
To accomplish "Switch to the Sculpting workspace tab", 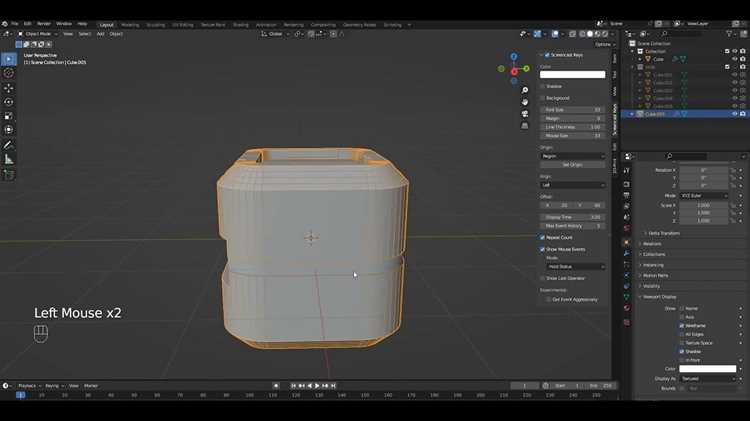I will [155, 25].
